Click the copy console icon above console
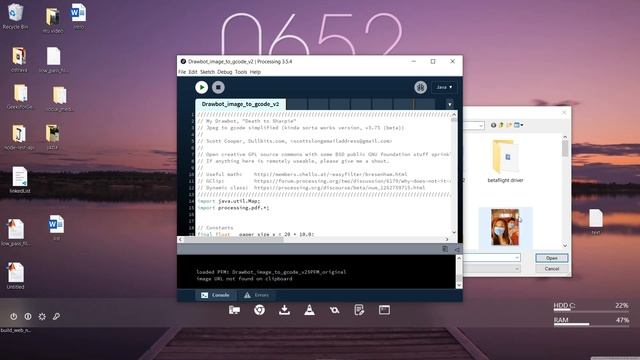 445,249
